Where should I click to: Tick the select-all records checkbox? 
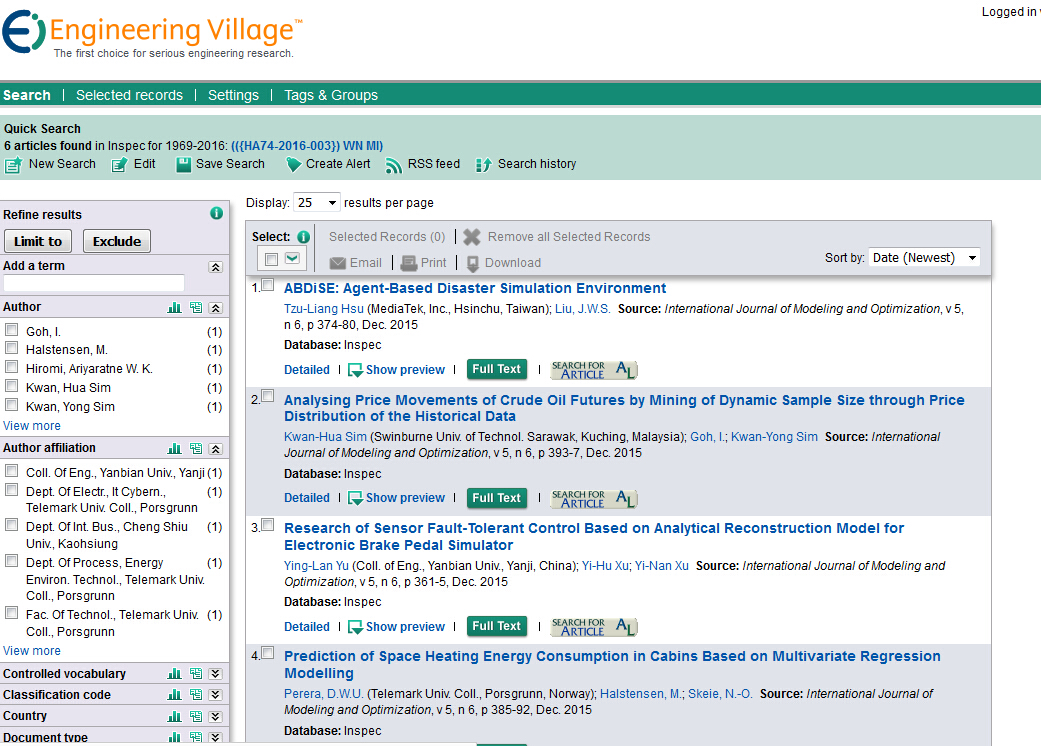pos(271,259)
